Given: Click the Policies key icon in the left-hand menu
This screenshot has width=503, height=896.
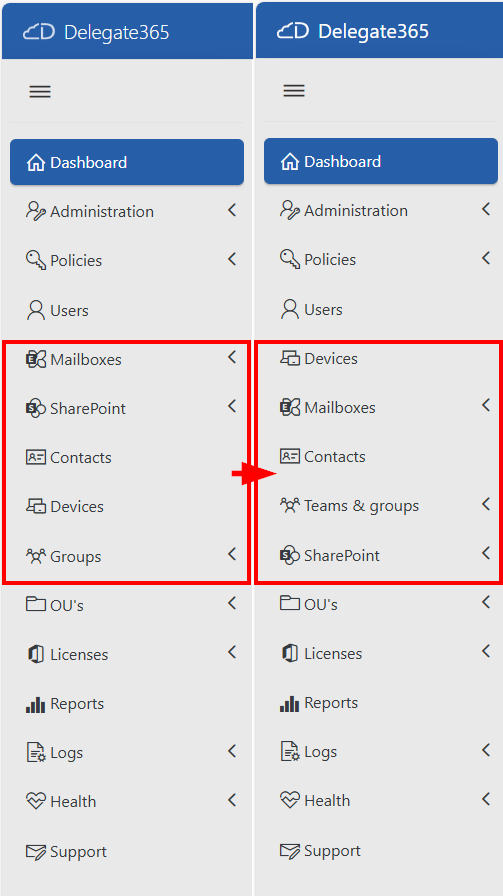Looking at the screenshot, I should (36, 261).
